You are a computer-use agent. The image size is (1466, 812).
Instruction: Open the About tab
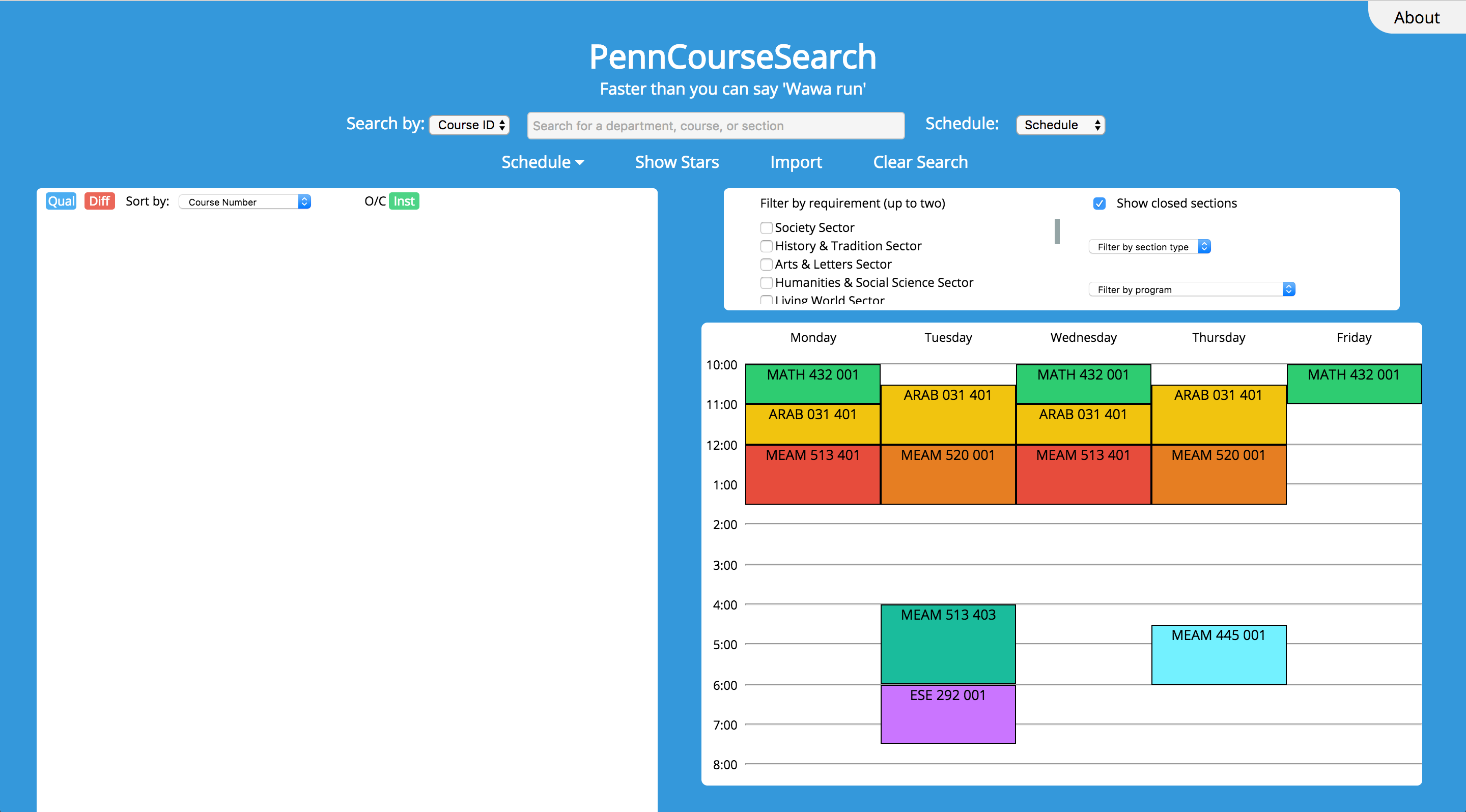tap(1416, 18)
